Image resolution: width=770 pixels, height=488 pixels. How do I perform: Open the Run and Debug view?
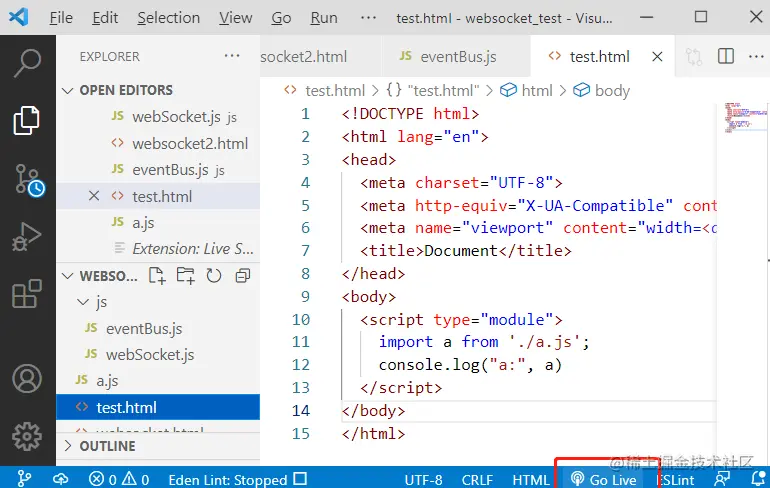pyautogui.click(x=27, y=237)
